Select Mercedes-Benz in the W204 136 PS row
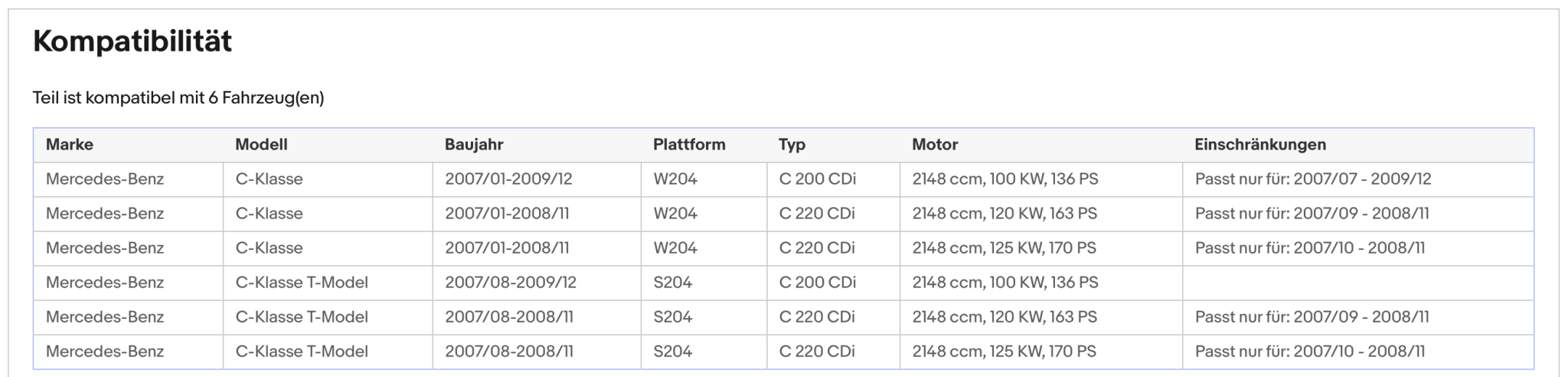The image size is (1568, 377). (105, 179)
